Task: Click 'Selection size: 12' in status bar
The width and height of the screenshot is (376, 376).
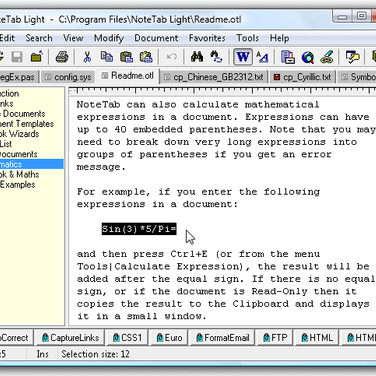Action: [x=95, y=354]
